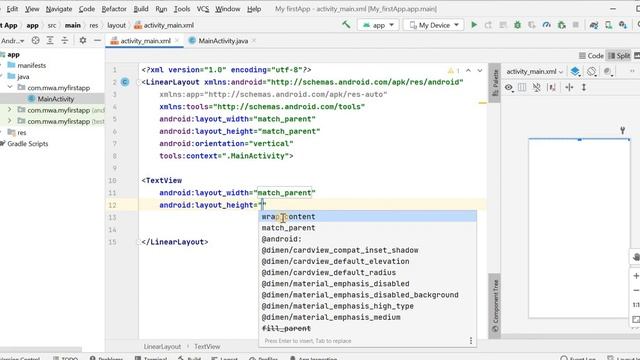Open the Navigate menu
Screen dimensions: 640x360
pos(59,9)
